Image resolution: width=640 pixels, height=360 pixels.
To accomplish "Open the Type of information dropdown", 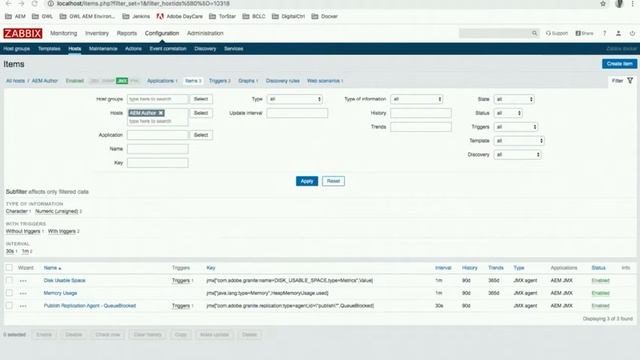I will (417, 99).
